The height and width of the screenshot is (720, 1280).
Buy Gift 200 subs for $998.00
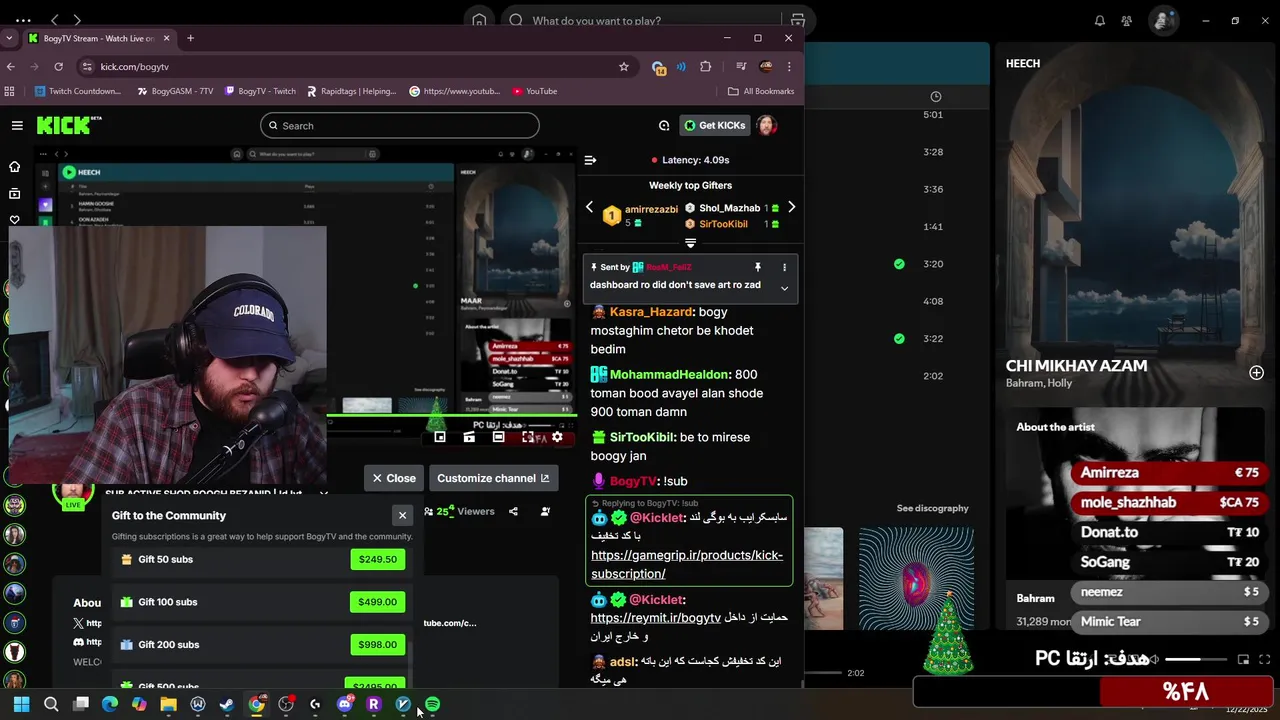pos(378,644)
